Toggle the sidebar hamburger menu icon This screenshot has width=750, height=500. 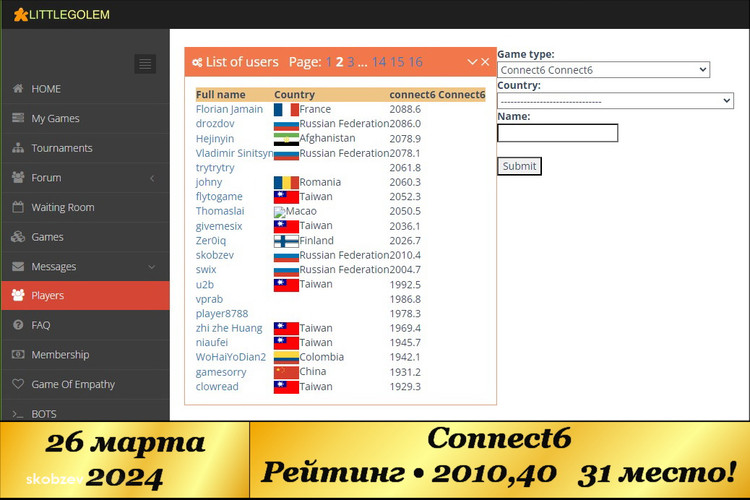146,64
